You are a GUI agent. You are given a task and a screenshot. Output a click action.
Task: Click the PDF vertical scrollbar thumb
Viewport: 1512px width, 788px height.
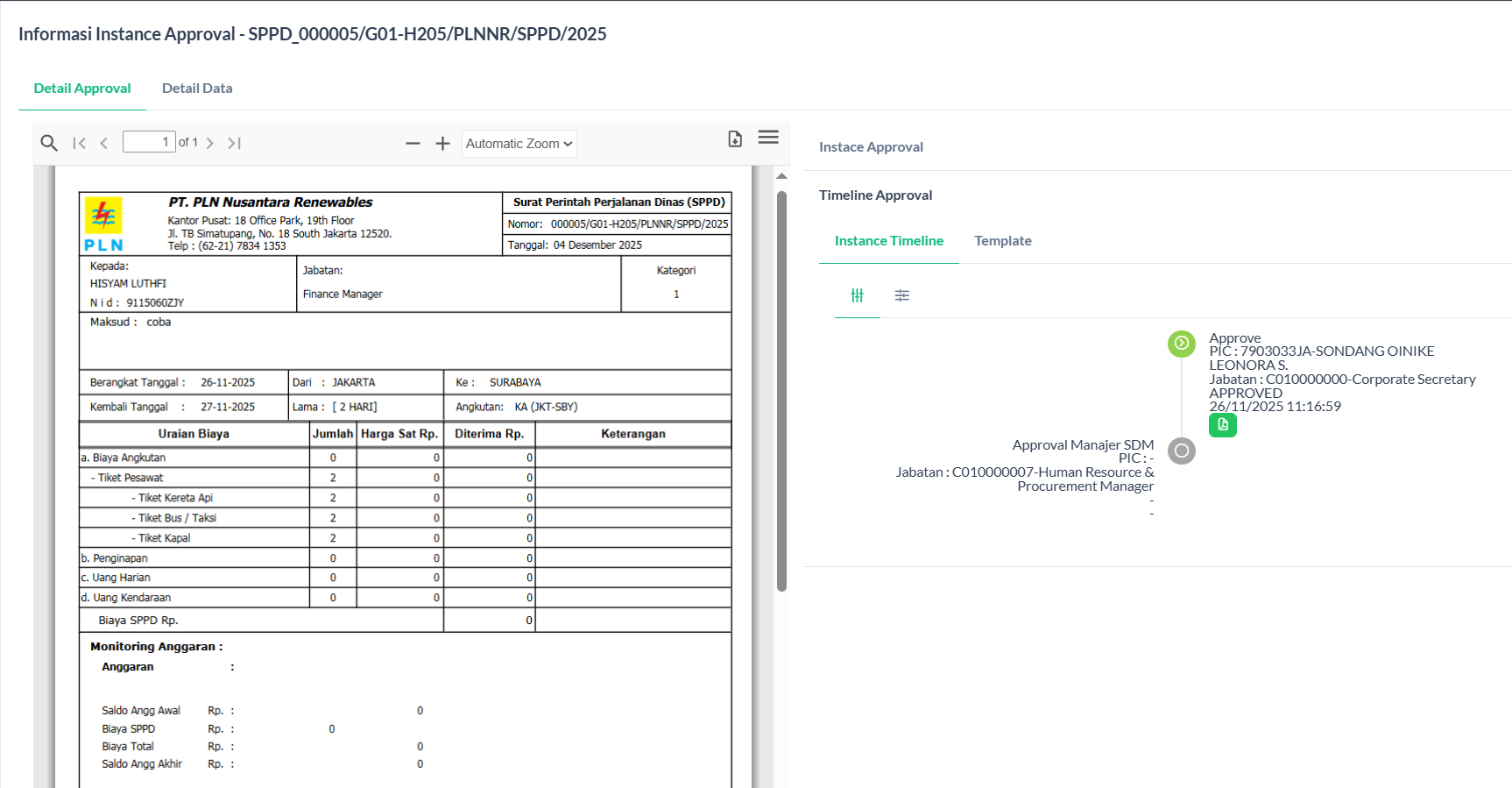pyautogui.click(x=781, y=390)
